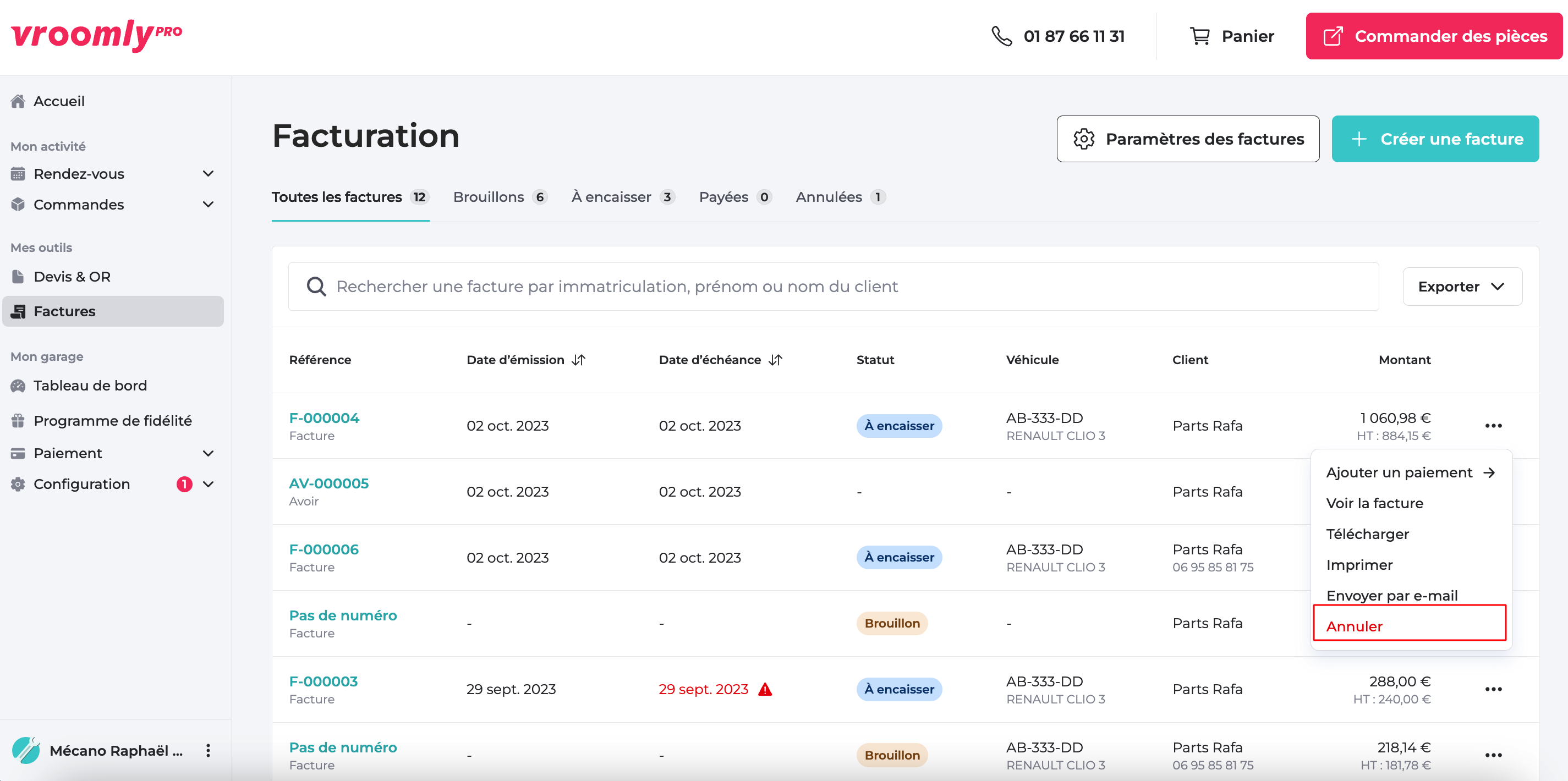The width and height of the screenshot is (1568, 781).
Task: Click the Paiement card icon
Action: pos(18,454)
